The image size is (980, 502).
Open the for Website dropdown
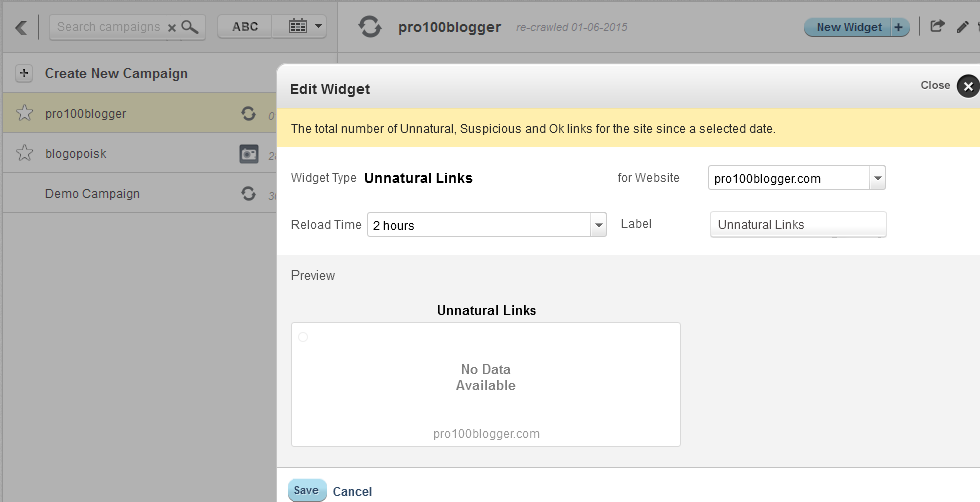point(877,179)
